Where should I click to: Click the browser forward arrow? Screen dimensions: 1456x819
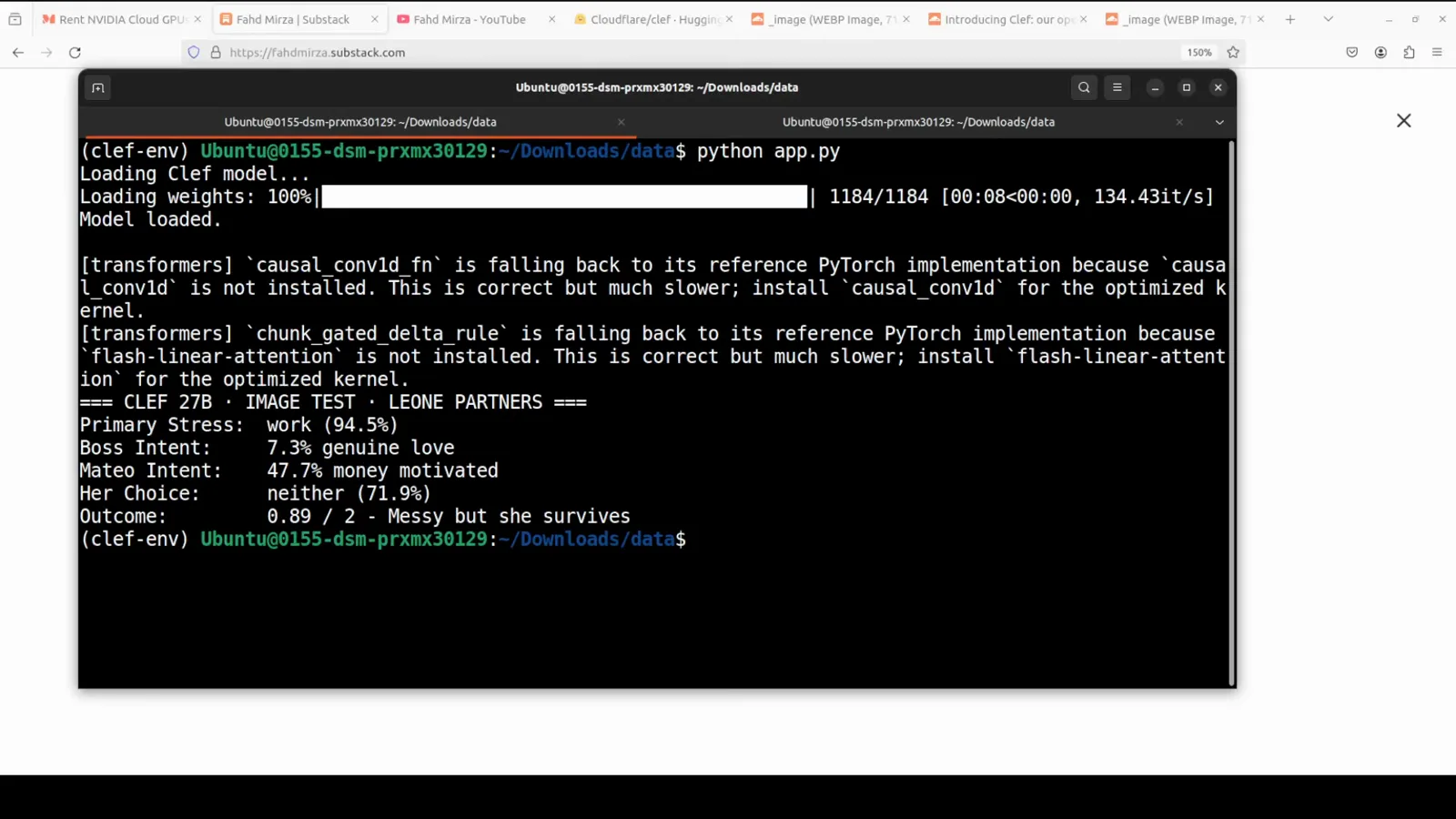(x=46, y=53)
